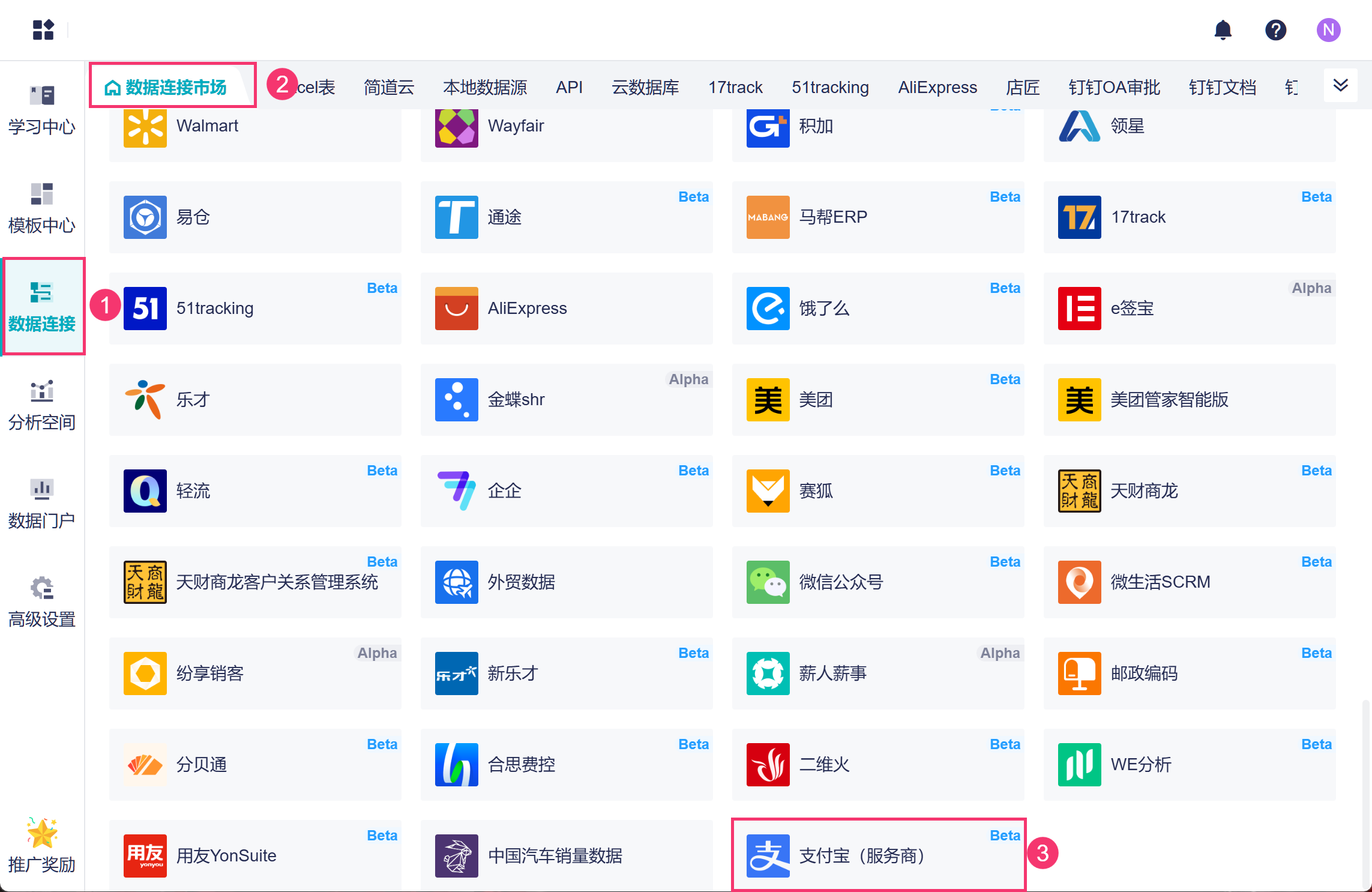
Task: Switch to the 简道云 tab
Action: tap(389, 88)
